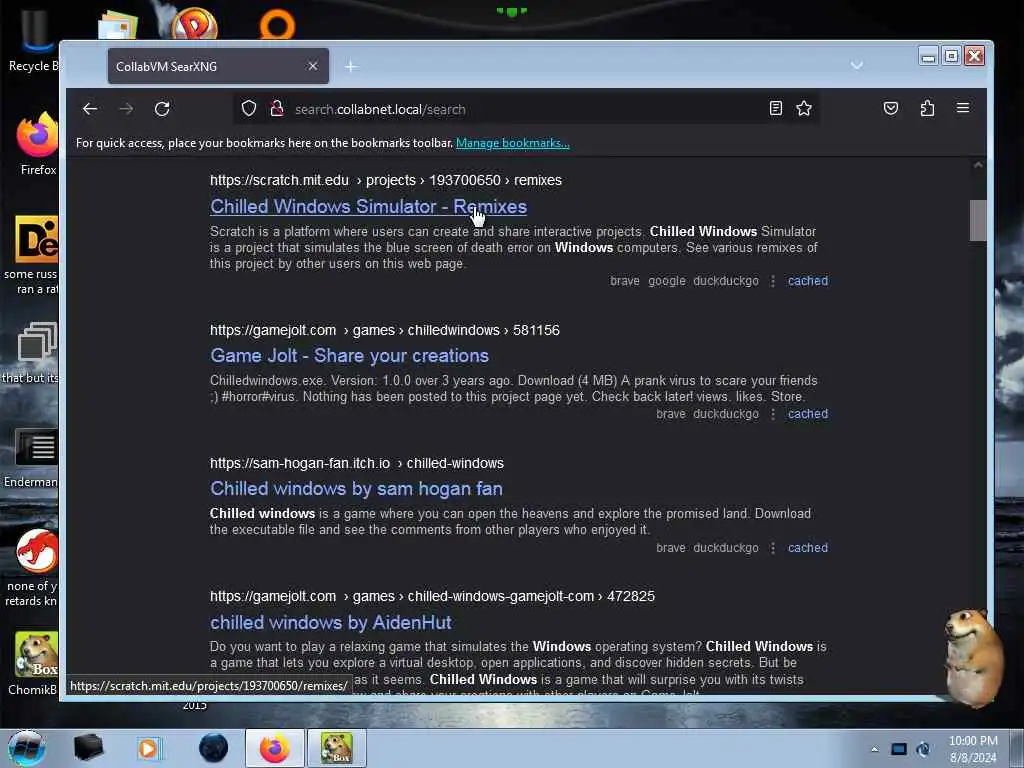Screen dimensions: 1024x768
Task: Click the insecure connection padlock icon
Action: coord(277,108)
